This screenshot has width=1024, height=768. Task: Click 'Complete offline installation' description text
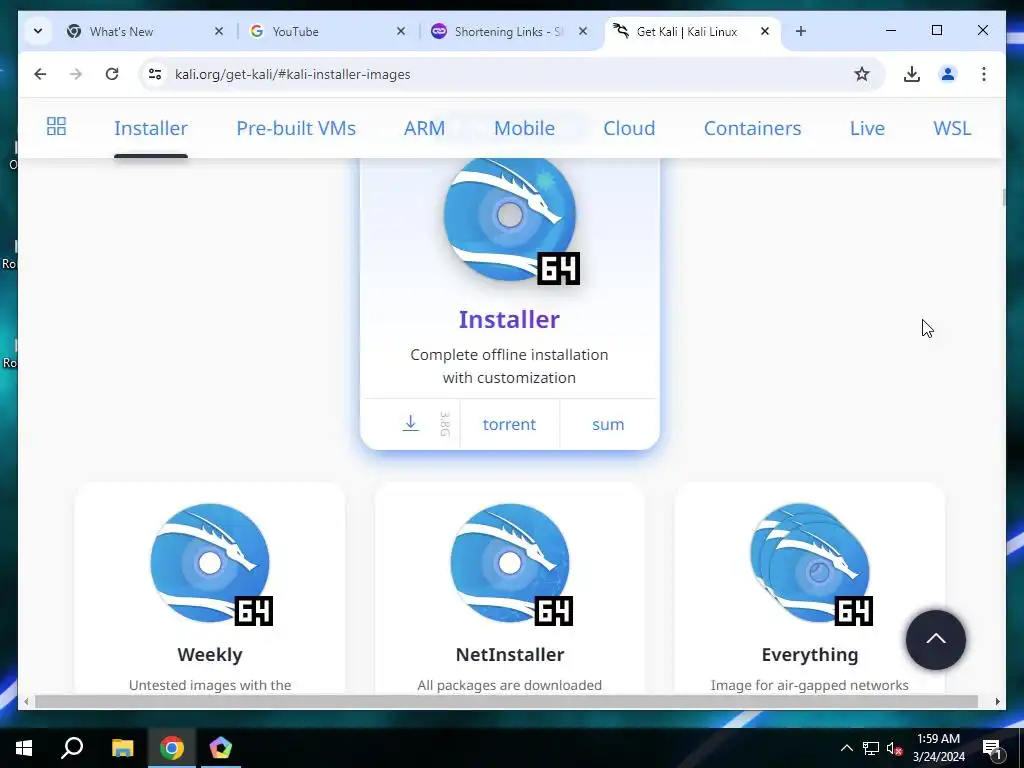[509, 366]
